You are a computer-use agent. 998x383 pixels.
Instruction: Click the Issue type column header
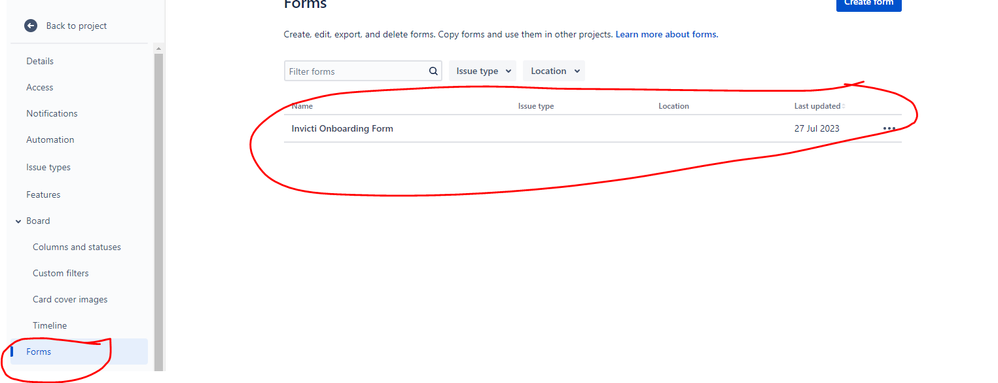536,106
